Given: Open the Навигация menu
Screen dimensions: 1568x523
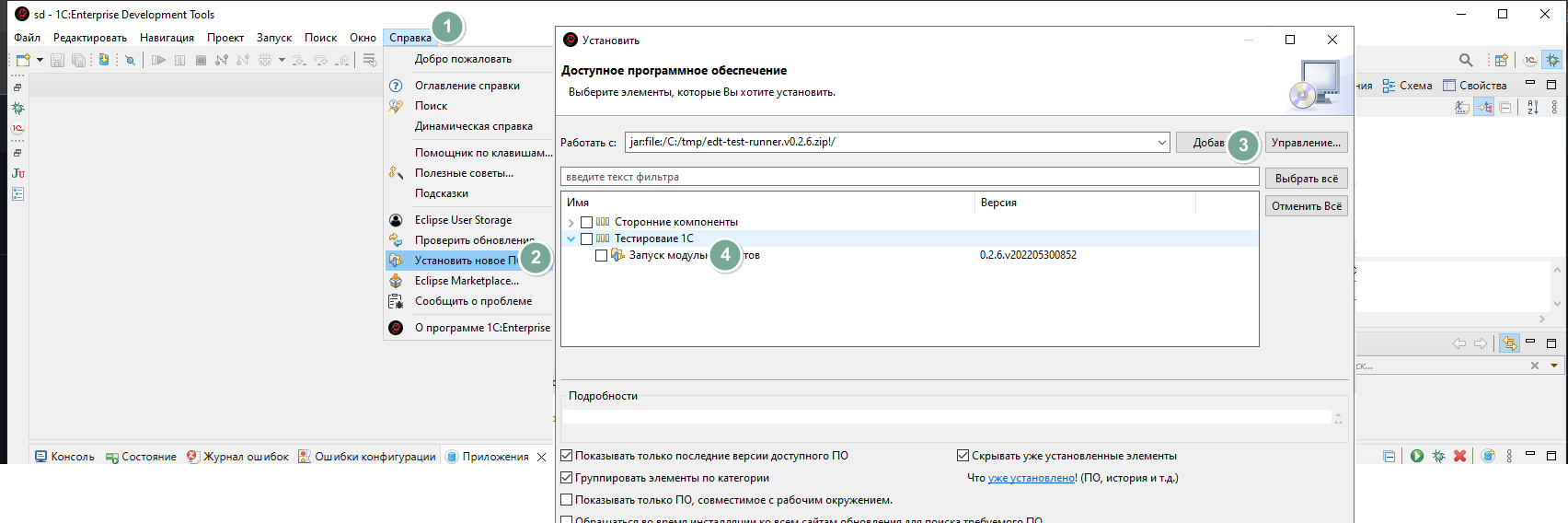Looking at the screenshot, I should (x=167, y=38).
